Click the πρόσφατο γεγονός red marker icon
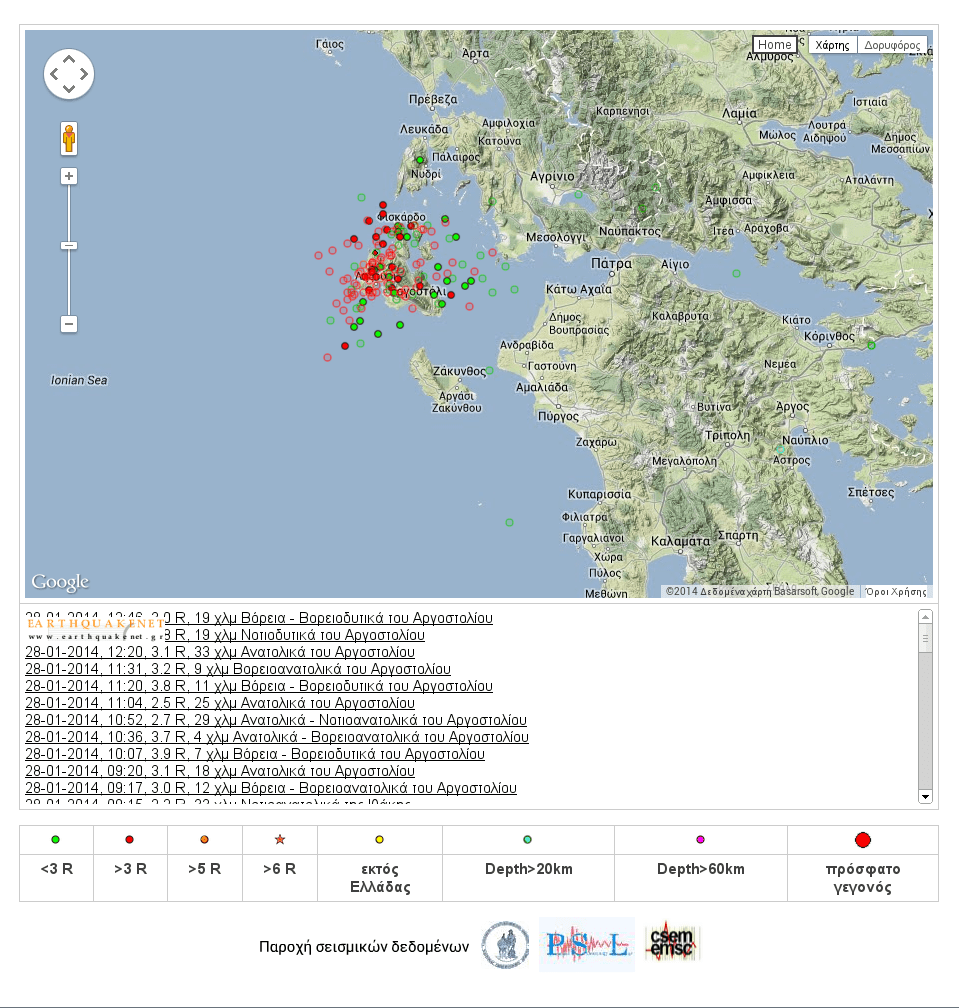Viewport: 959px width, 1008px height. (864, 839)
